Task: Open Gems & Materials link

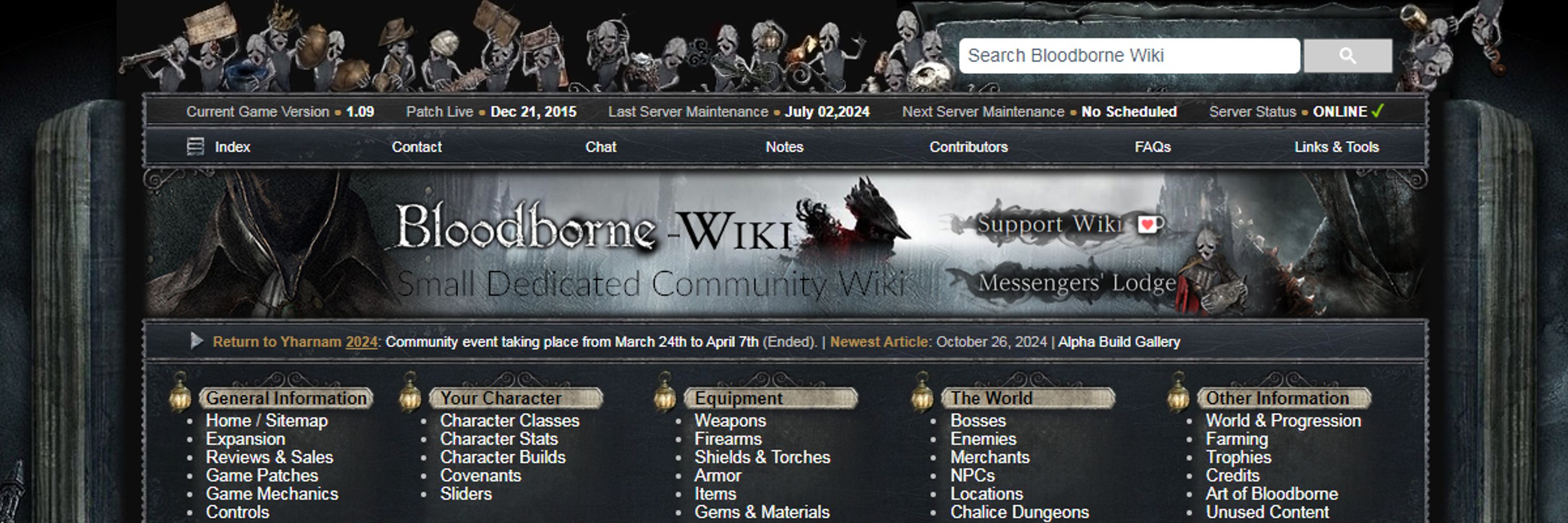Action: [762, 512]
